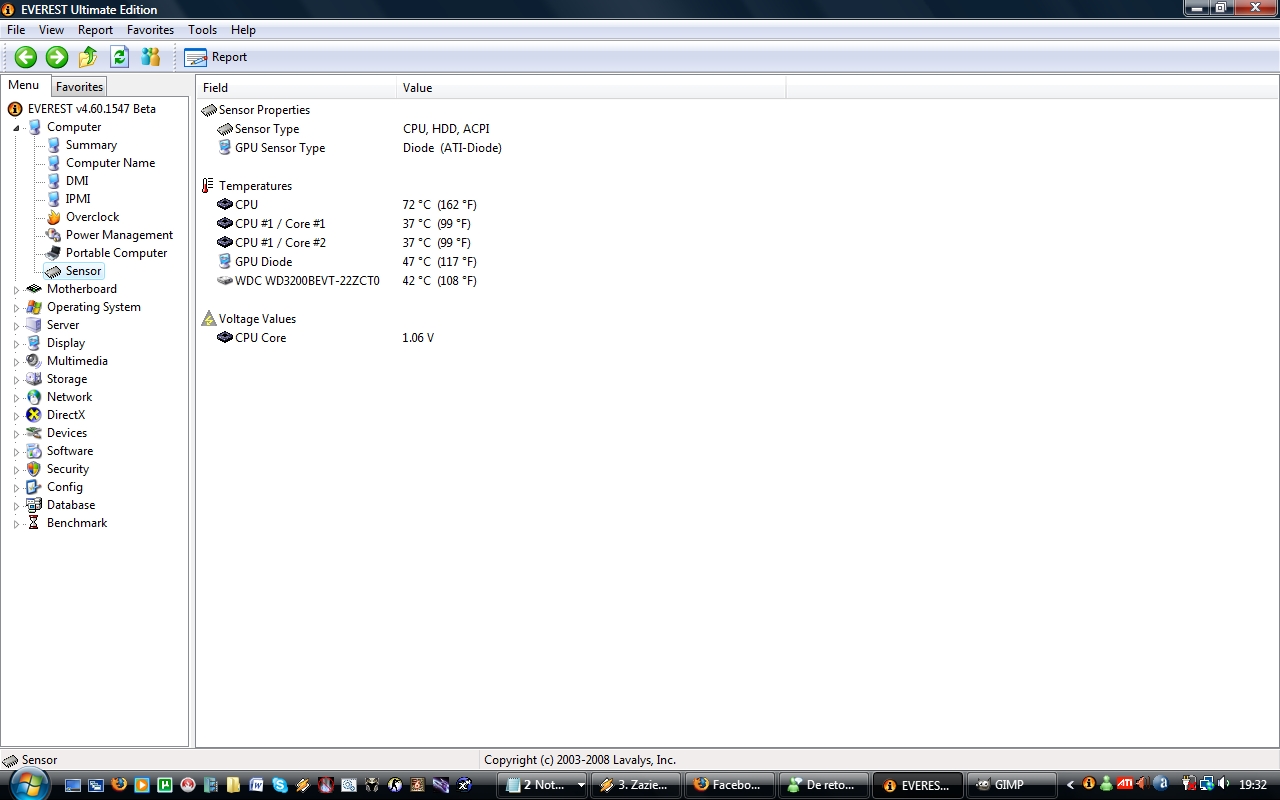Expand the Display tree node
1280x800 pixels.
tap(16, 344)
